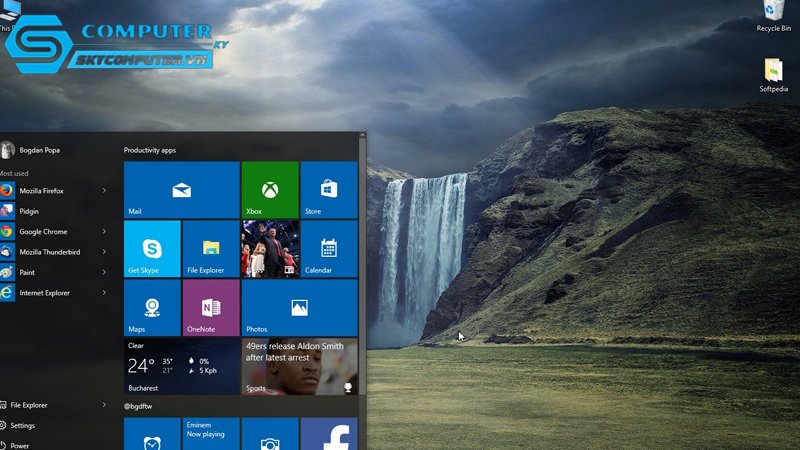Image resolution: width=800 pixels, height=450 pixels.
Task: Launch the Maps tile
Action: (152, 308)
